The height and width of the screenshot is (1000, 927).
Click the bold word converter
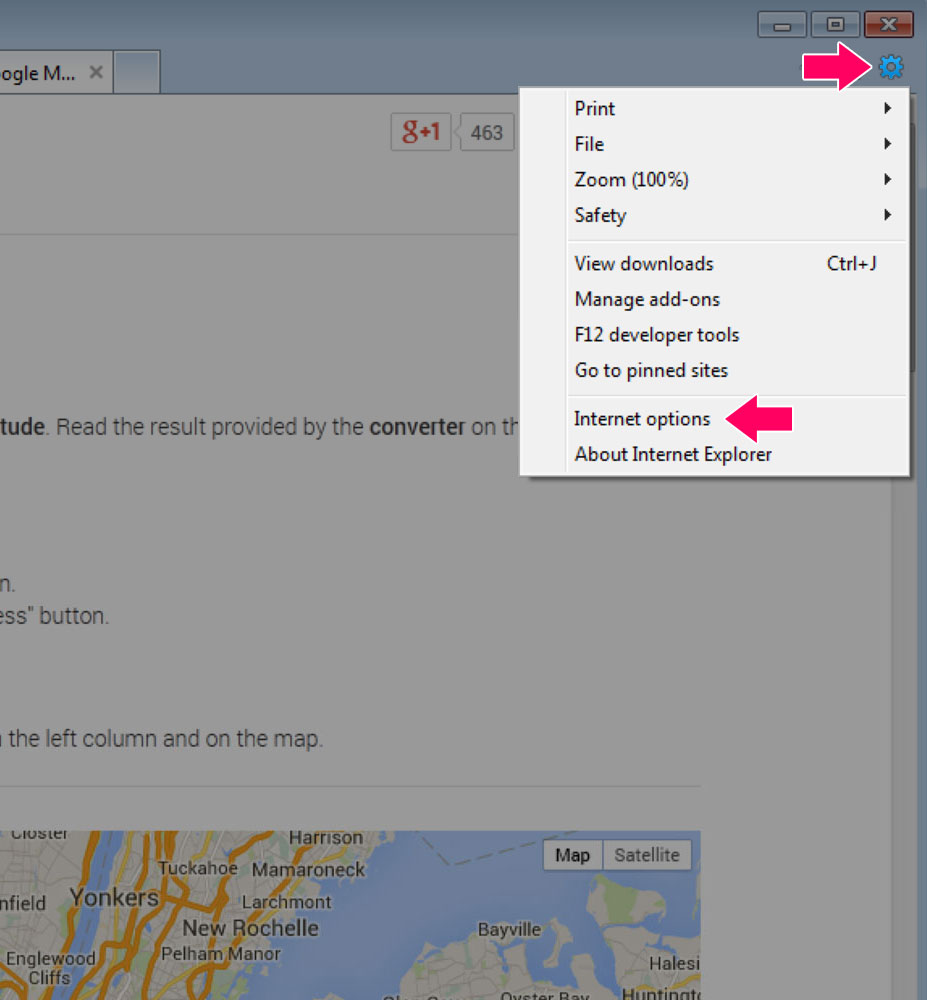(417, 427)
